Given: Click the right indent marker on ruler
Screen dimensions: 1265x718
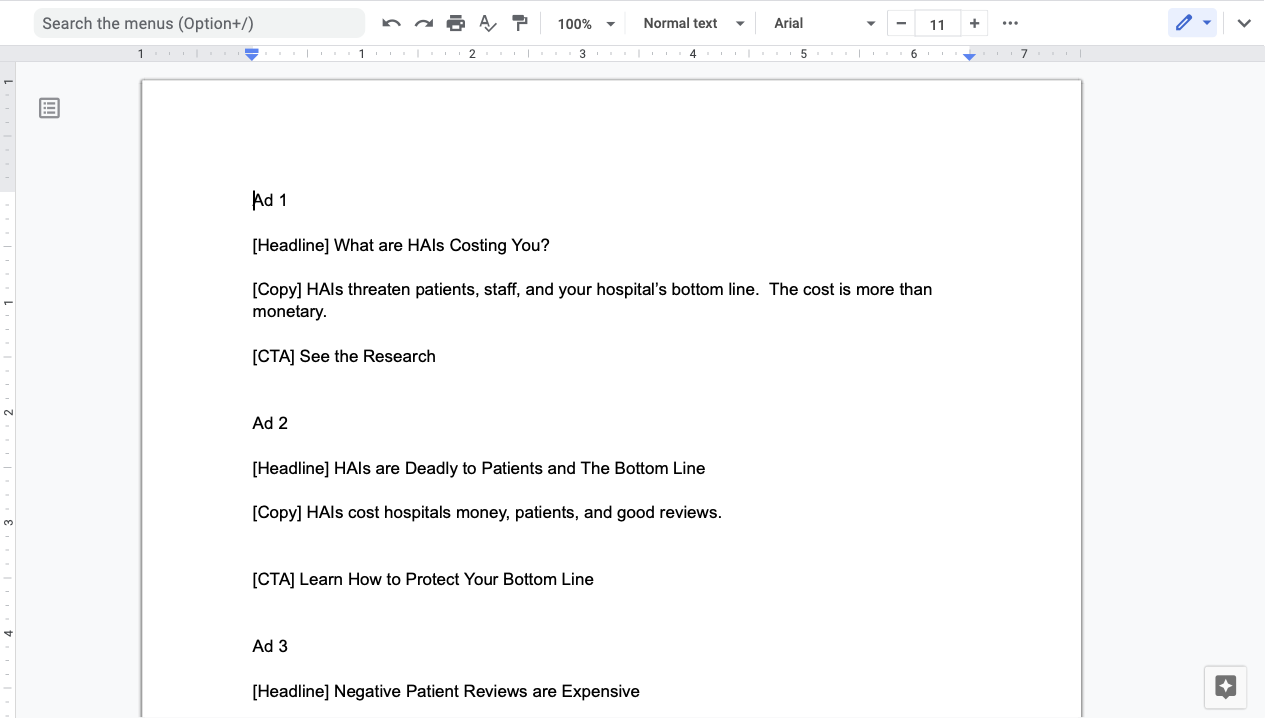Looking at the screenshot, I should click(x=969, y=56).
